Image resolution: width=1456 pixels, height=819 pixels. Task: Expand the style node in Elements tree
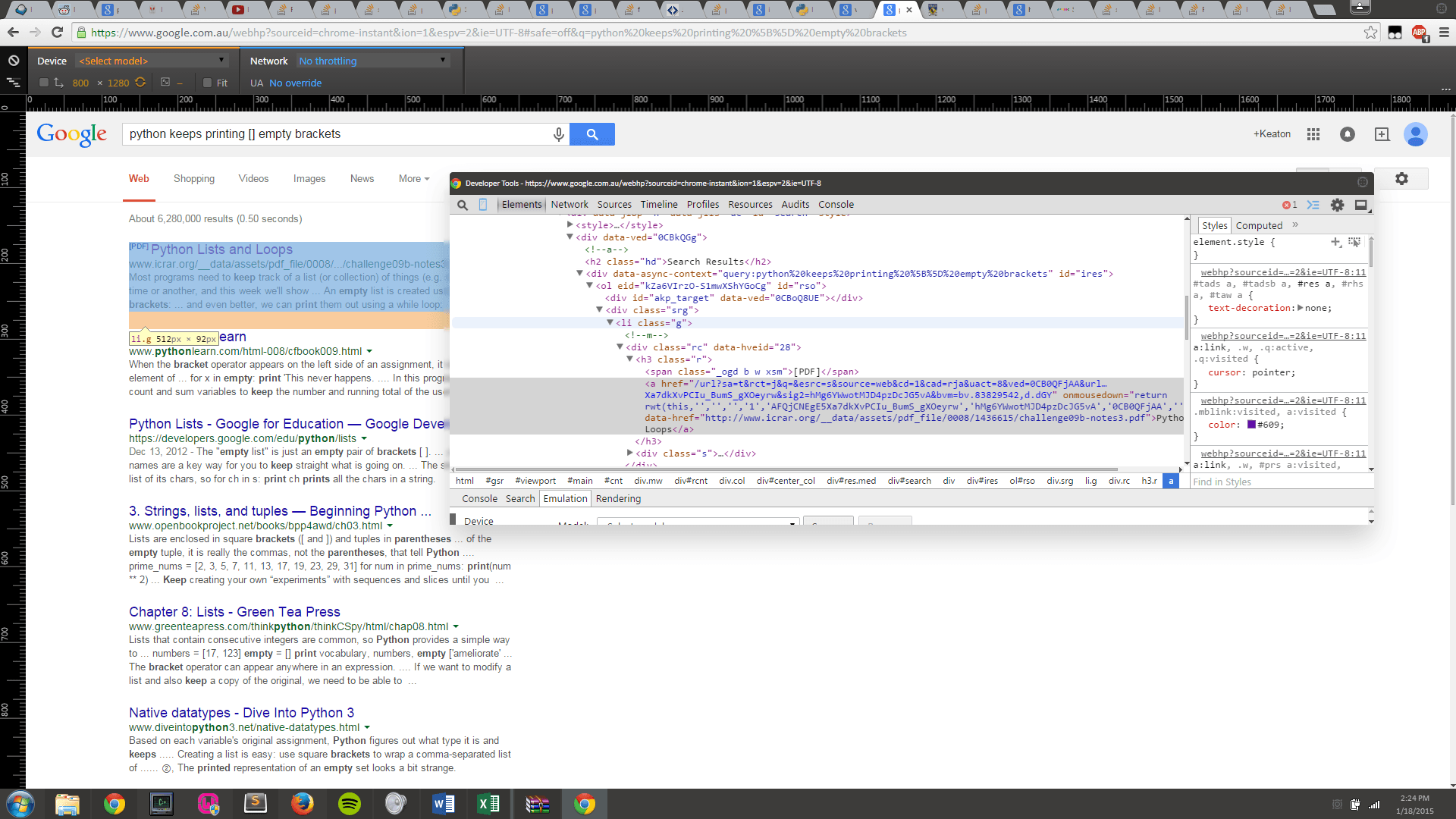(x=570, y=225)
